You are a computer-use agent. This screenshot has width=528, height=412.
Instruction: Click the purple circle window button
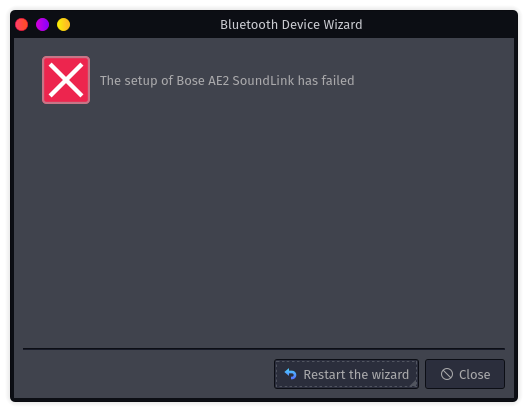pyautogui.click(x=42, y=25)
